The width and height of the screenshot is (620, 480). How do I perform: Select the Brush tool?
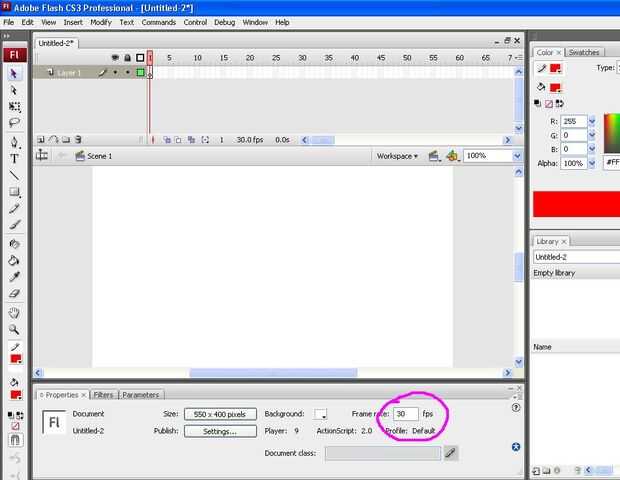15,225
